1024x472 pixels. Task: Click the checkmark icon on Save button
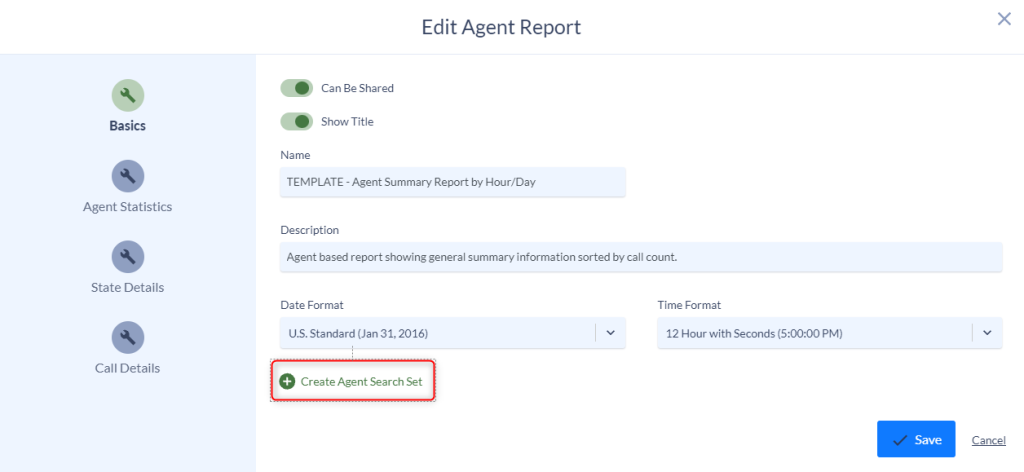(x=900, y=440)
